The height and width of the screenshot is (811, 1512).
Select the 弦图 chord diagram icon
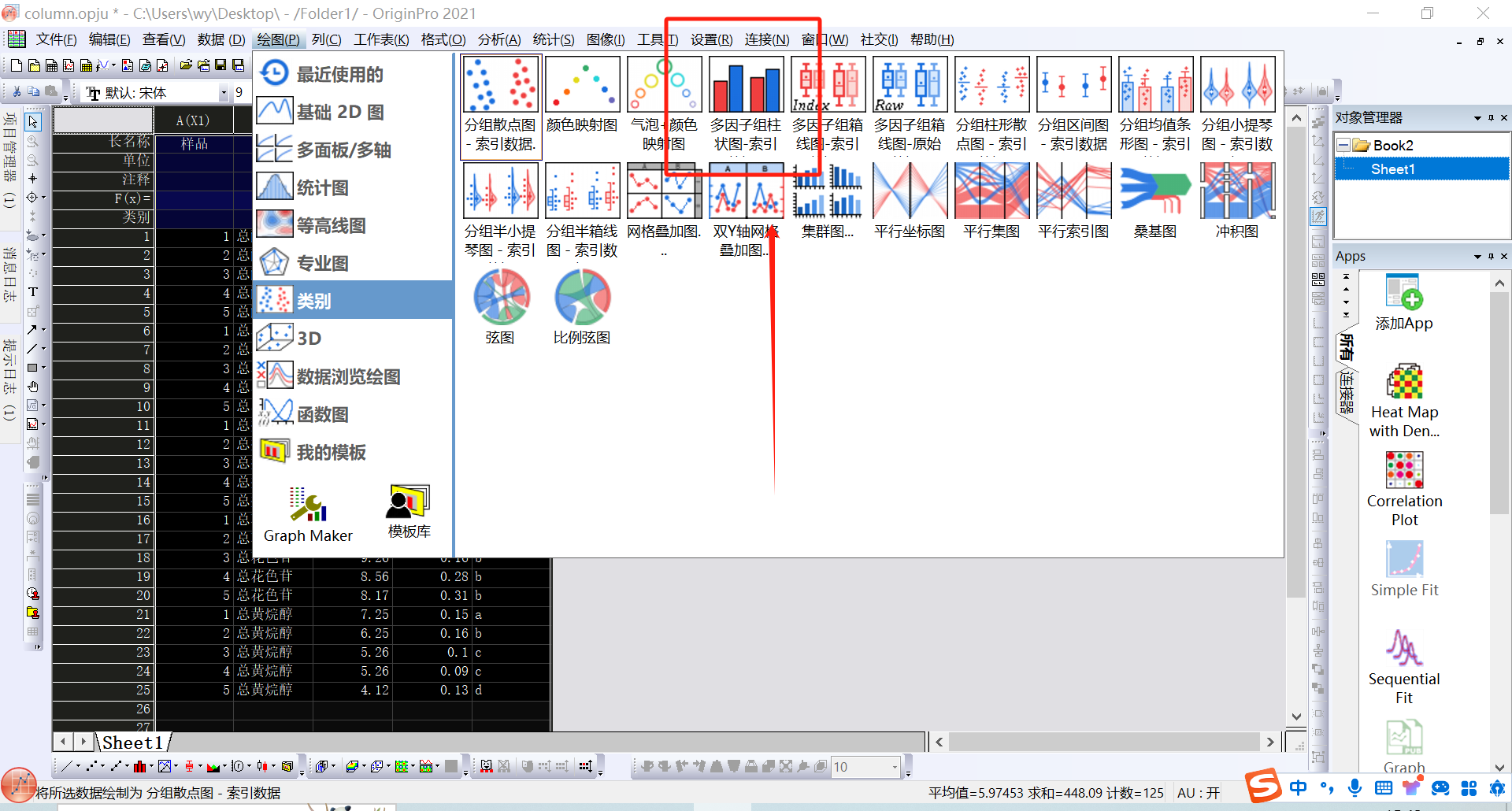point(501,299)
